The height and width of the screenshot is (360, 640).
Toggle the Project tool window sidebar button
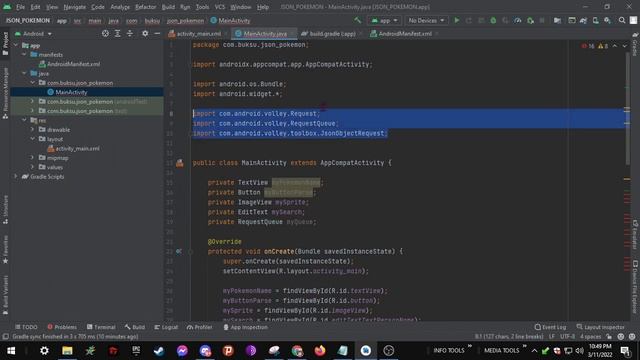click(x=5, y=44)
